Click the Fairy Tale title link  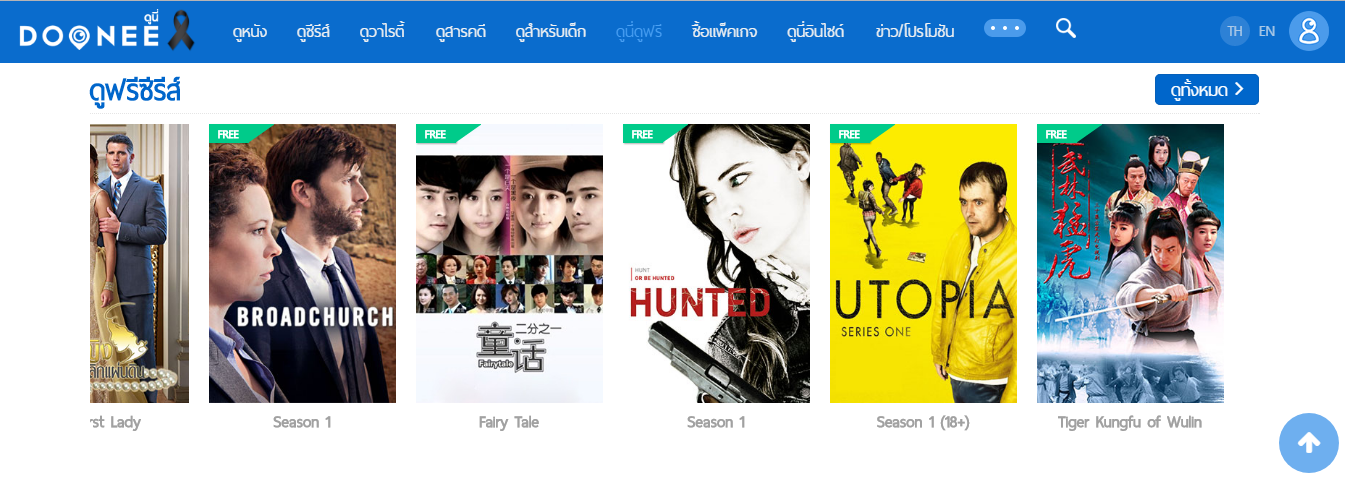(509, 422)
